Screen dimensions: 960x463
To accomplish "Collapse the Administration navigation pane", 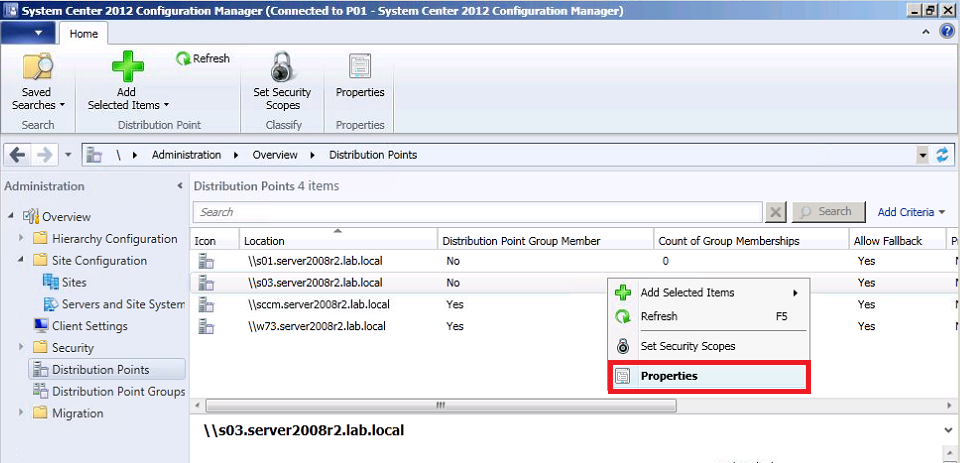I will pyautogui.click(x=180, y=186).
